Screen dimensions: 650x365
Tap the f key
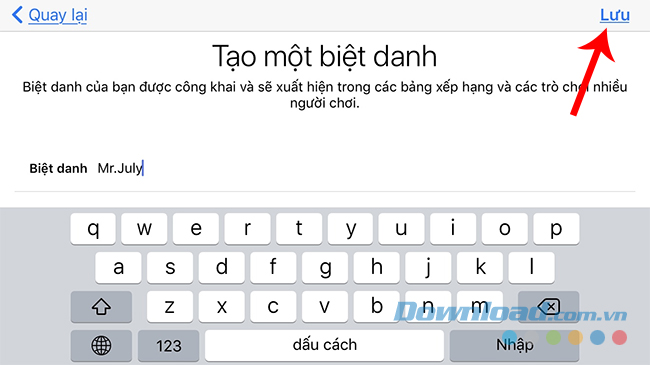tap(273, 268)
